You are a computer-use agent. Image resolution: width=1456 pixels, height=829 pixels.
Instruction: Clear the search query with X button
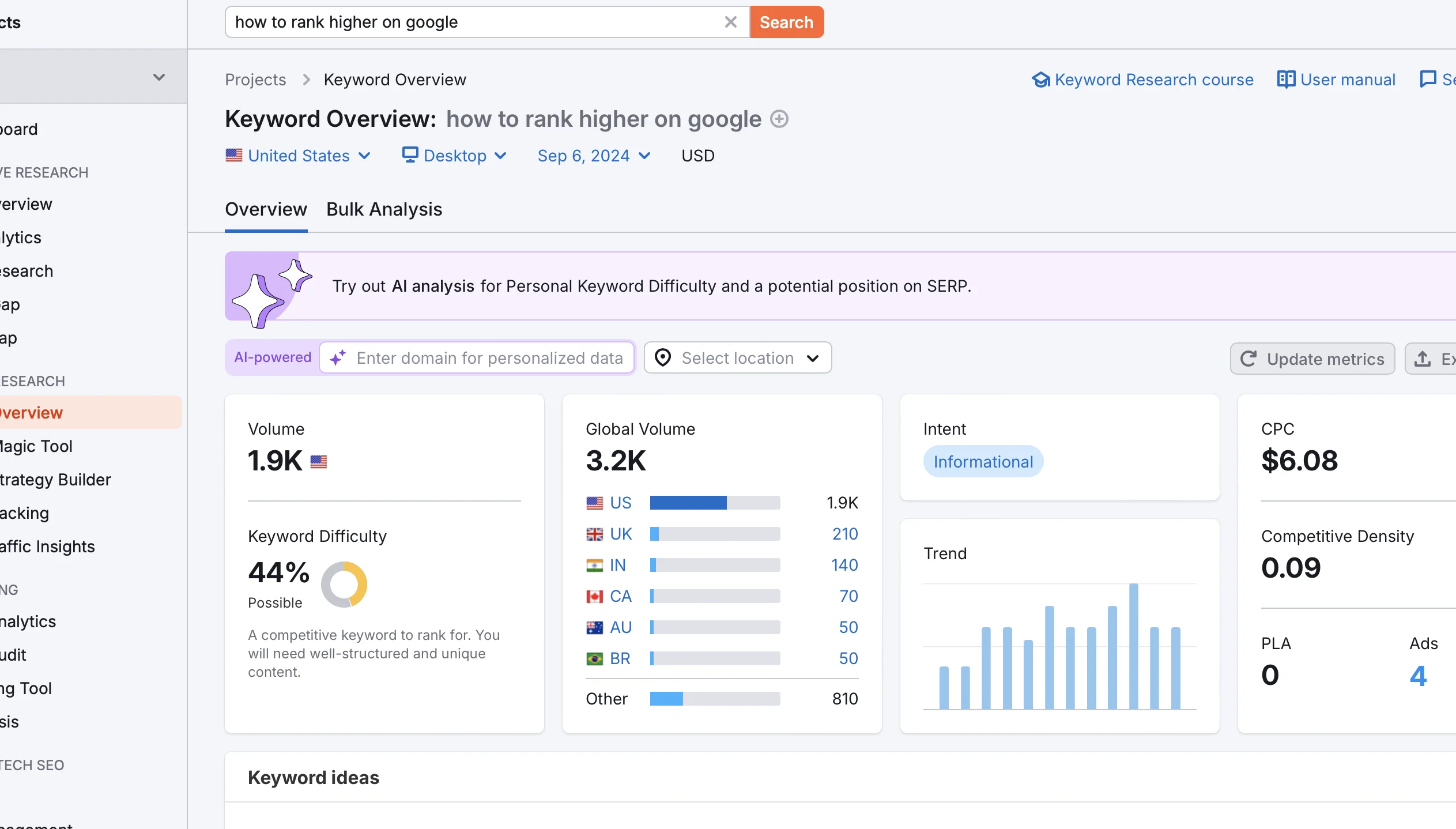pyautogui.click(x=730, y=22)
